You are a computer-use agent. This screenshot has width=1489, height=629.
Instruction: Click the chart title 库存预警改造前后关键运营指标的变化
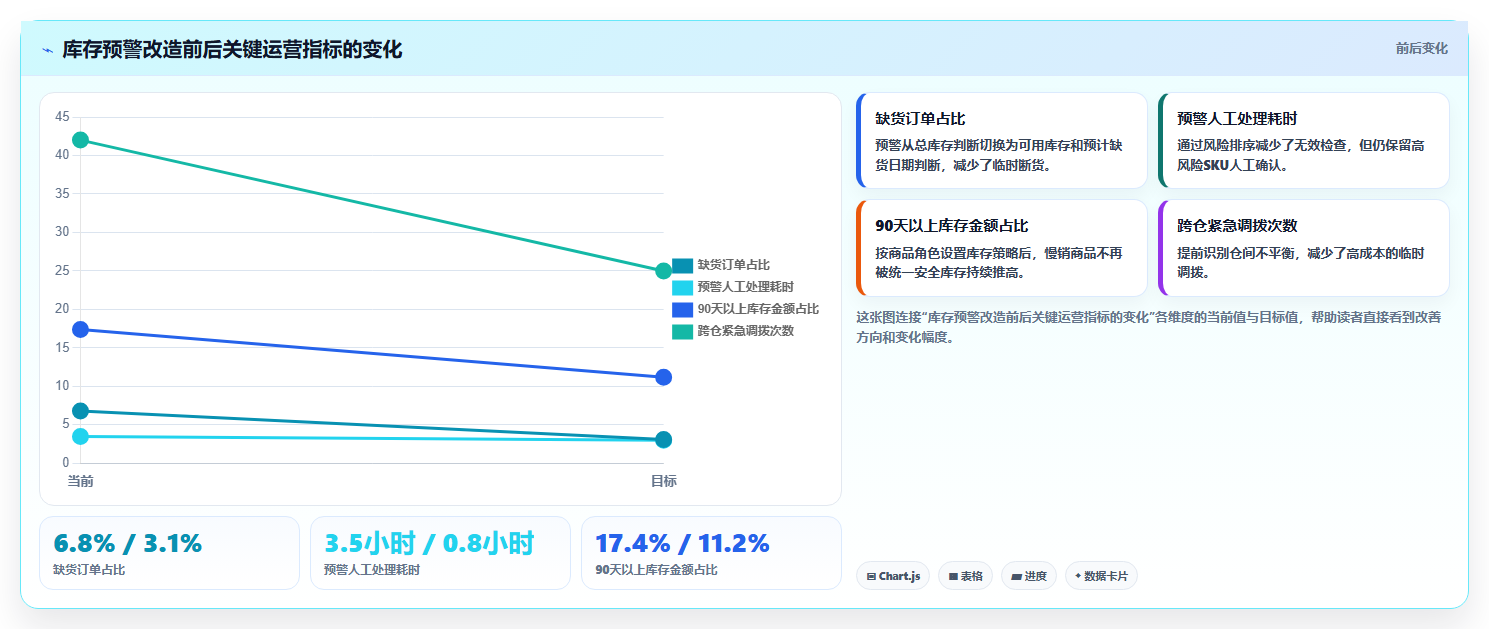(232, 50)
